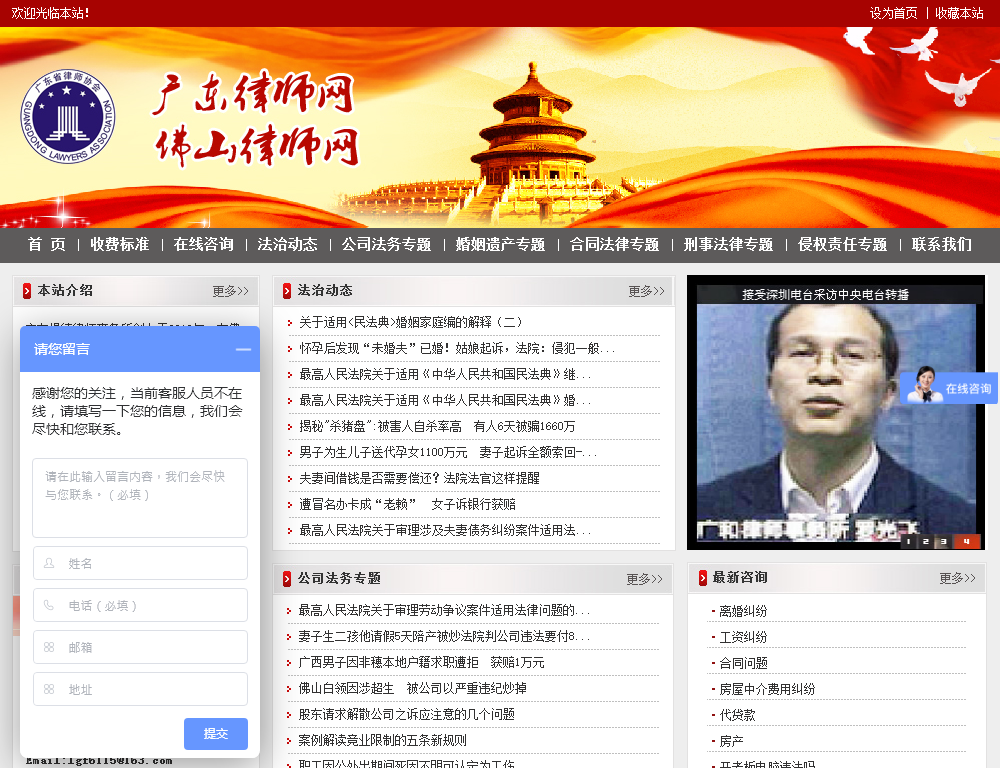Click the 广东律师网 佛山律师网 banner title

coord(255,119)
